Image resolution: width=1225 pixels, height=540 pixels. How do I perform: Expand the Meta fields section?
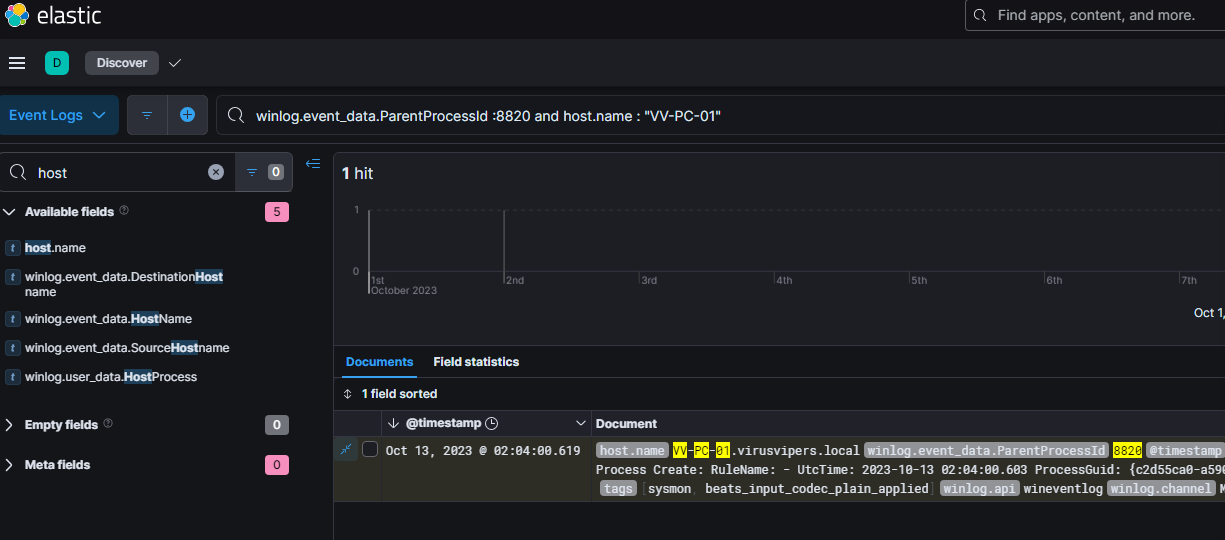(10, 465)
